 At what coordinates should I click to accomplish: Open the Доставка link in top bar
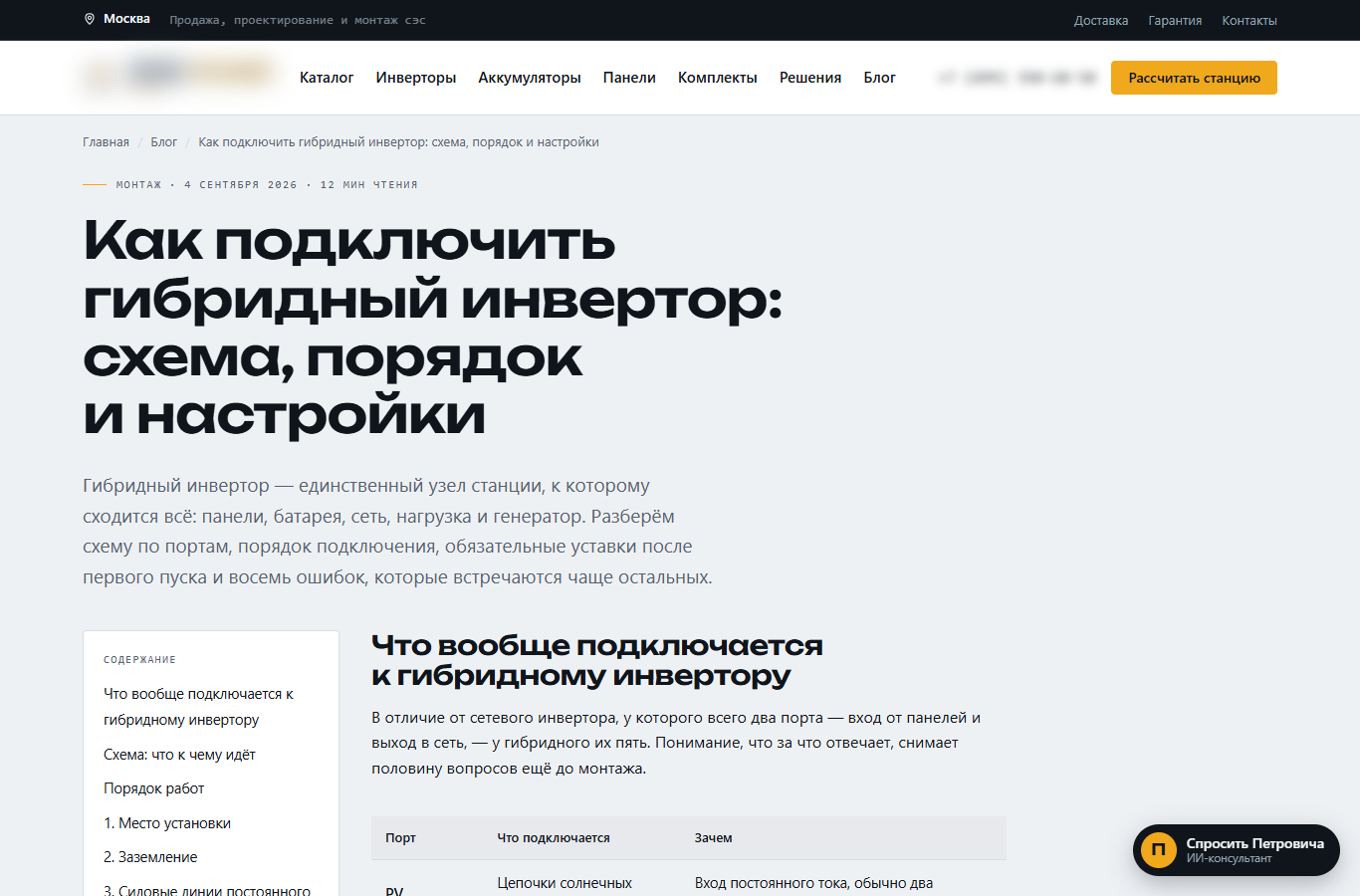tap(1101, 21)
